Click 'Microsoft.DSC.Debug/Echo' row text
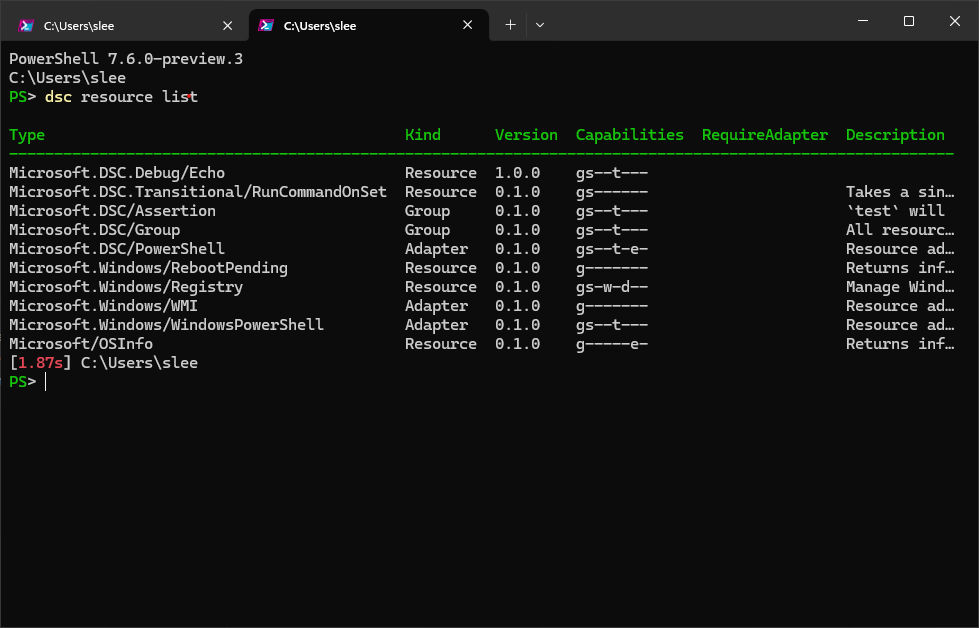 tap(117, 173)
